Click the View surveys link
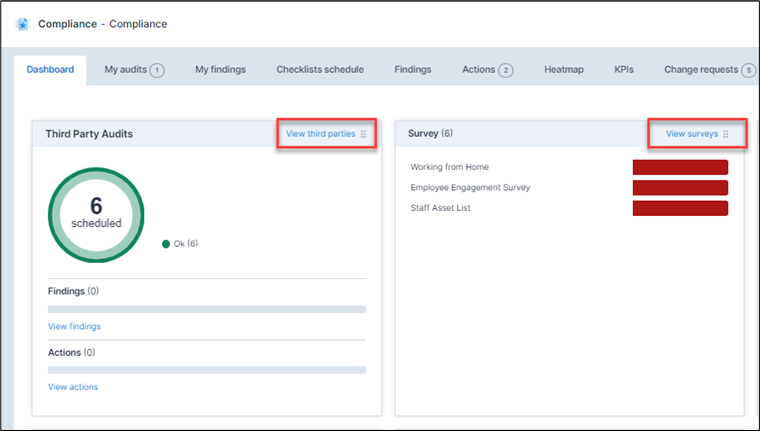This screenshot has width=760, height=431. pos(692,134)
